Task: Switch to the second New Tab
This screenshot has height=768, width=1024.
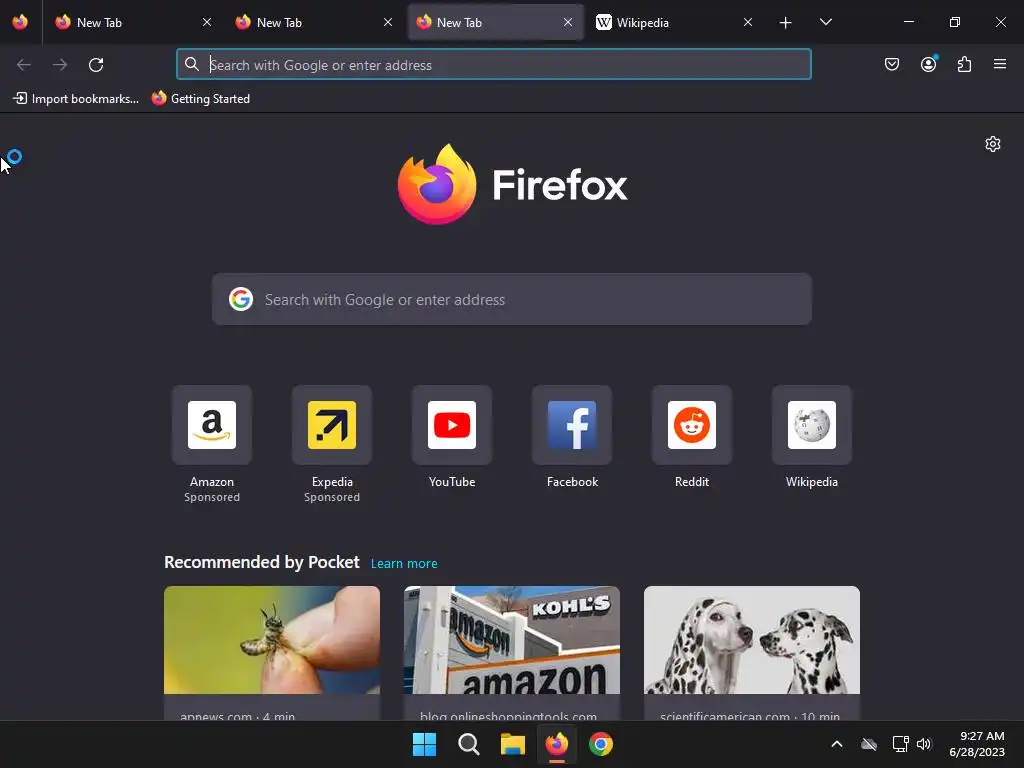Action: click(314, 22)
